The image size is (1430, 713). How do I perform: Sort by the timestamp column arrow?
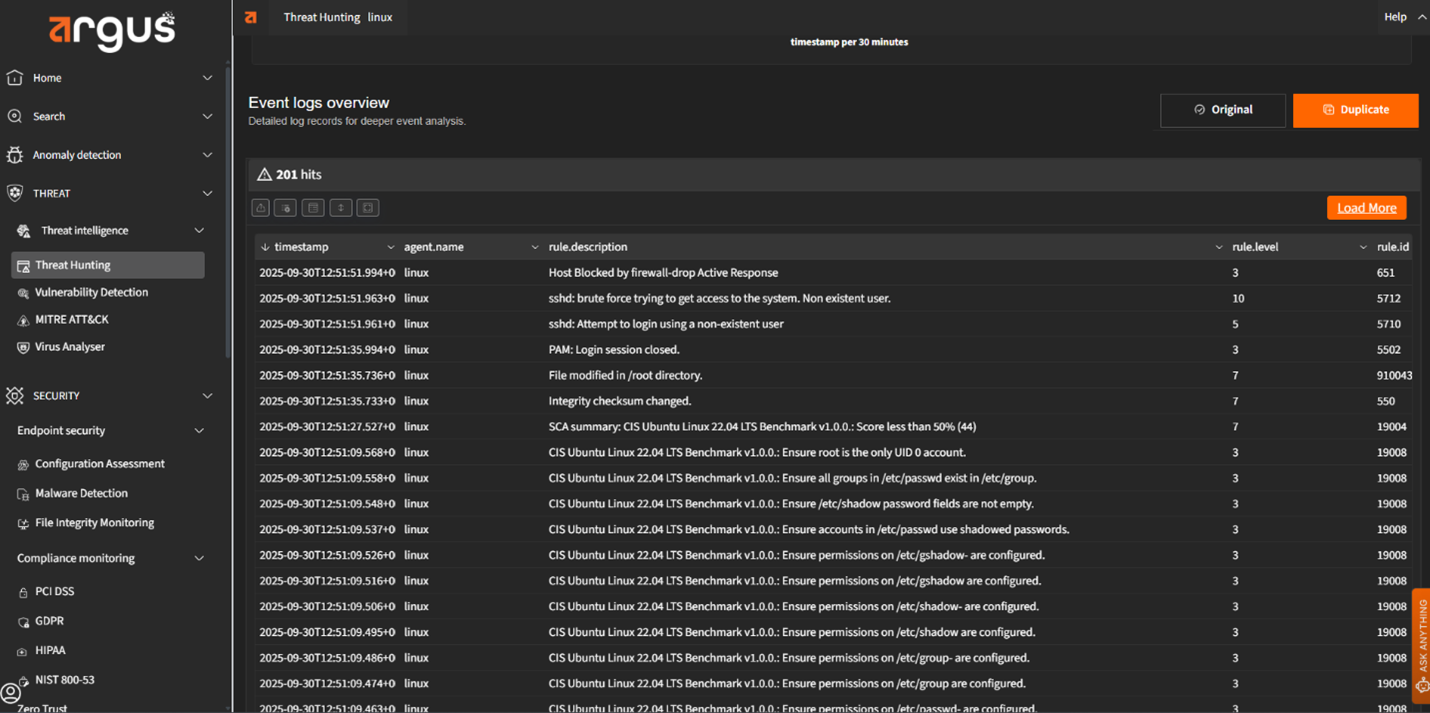265,247
